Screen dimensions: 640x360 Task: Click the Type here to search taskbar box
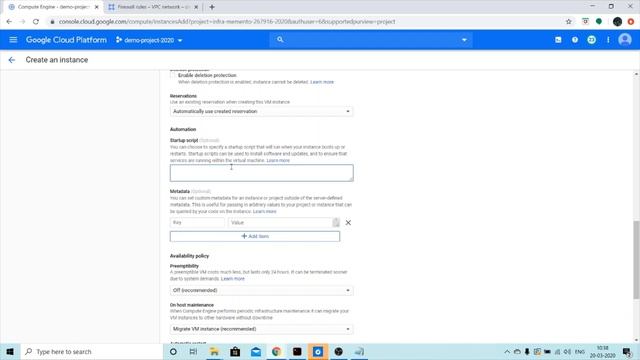click(91, 351)
